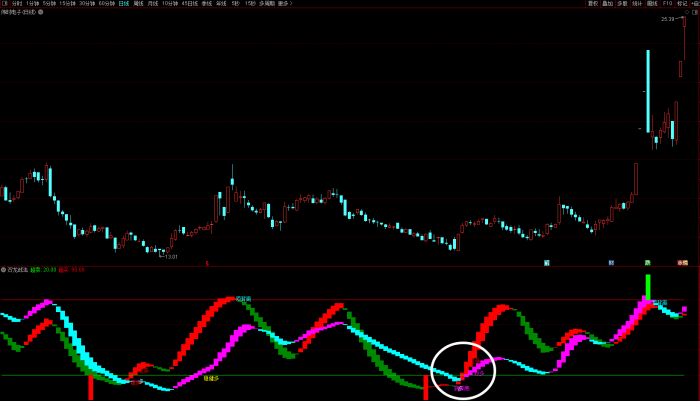Click the orange marker icon at chart bottom-right

click(683, 263)
